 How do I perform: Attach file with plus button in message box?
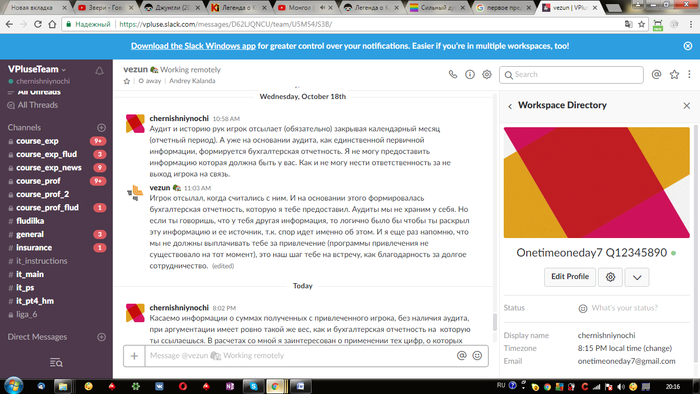point(134,356)
